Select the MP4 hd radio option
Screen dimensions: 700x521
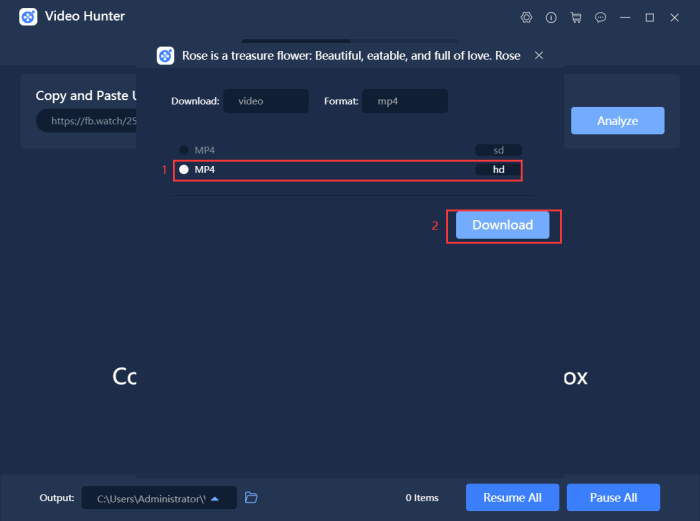pos(184,170)
